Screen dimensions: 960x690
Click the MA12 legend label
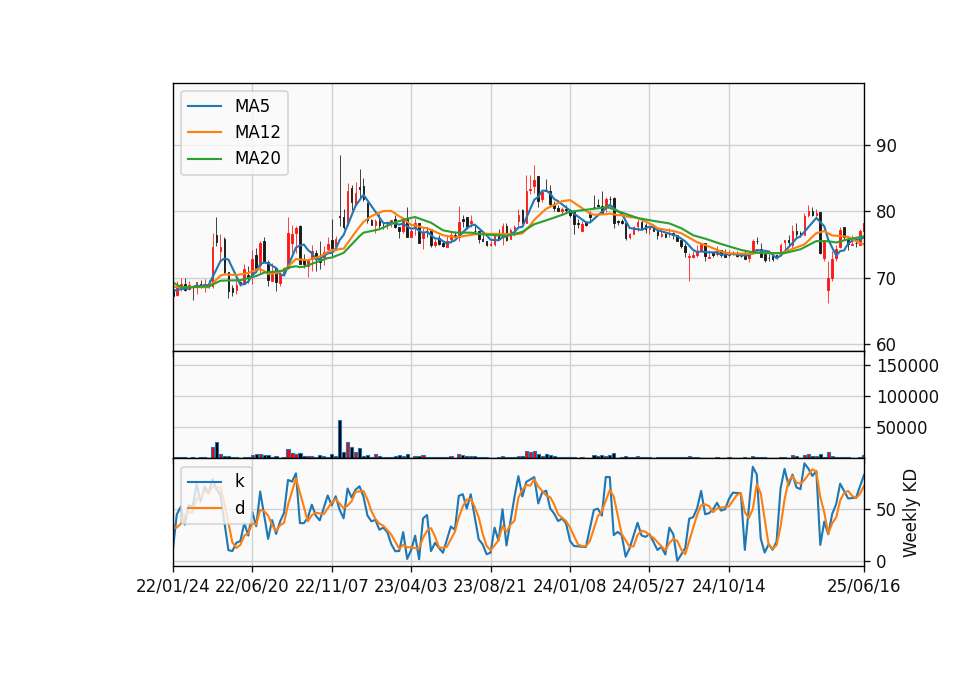pos(257,132)
